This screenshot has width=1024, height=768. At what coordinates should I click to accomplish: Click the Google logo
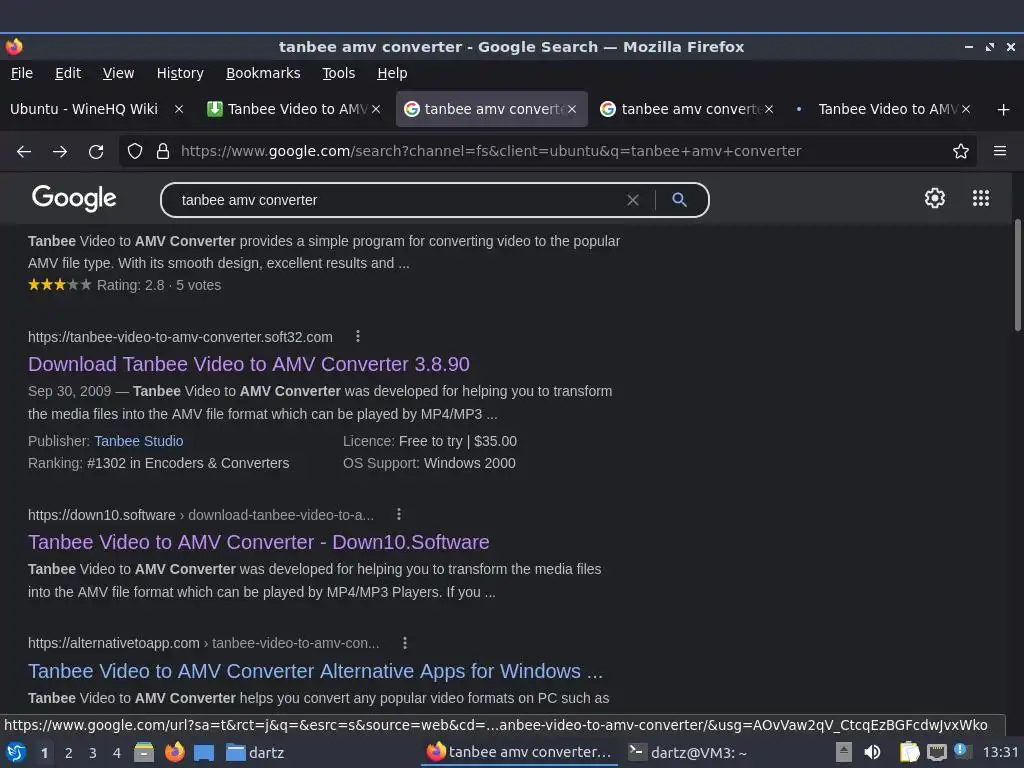point(74,198)
